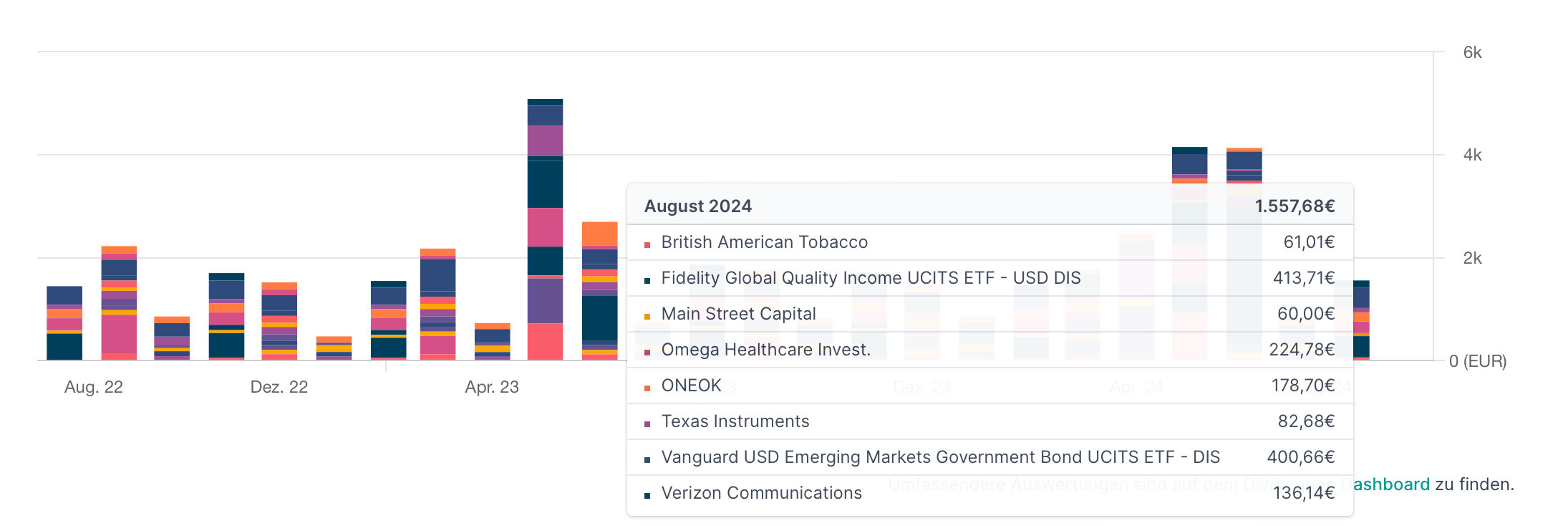The width and height of the screenshot is (1568, 526).
Task: Click the Omega Healthcare Invest. row label
Action: [765, 350]
